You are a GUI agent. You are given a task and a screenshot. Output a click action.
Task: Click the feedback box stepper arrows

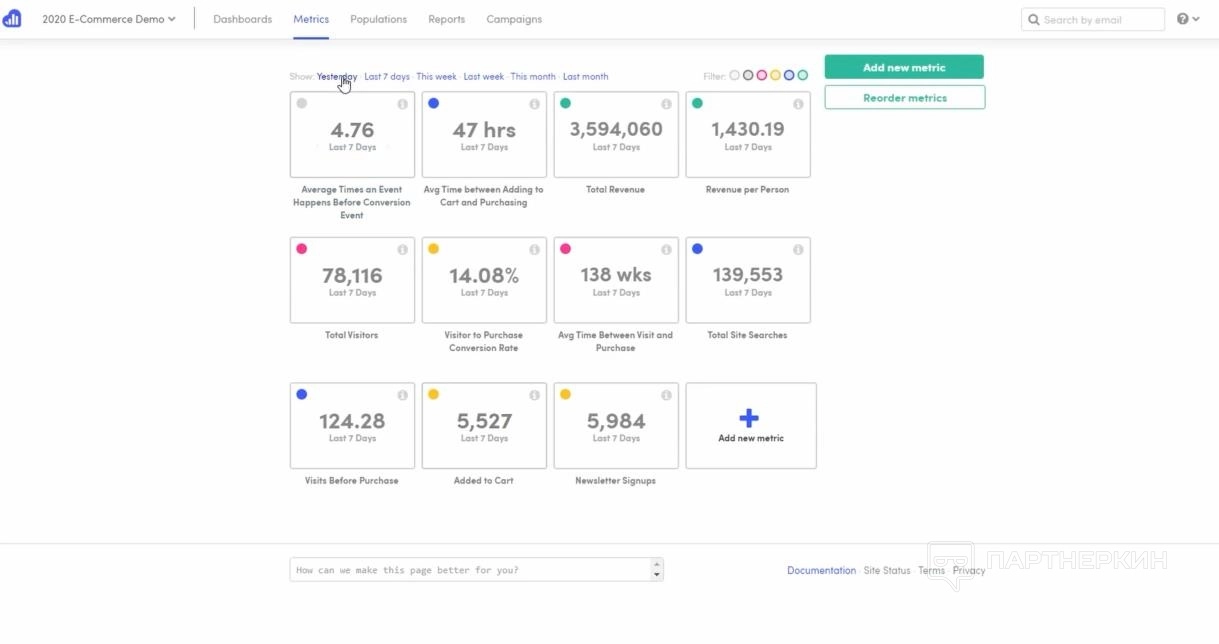point(657,570)
